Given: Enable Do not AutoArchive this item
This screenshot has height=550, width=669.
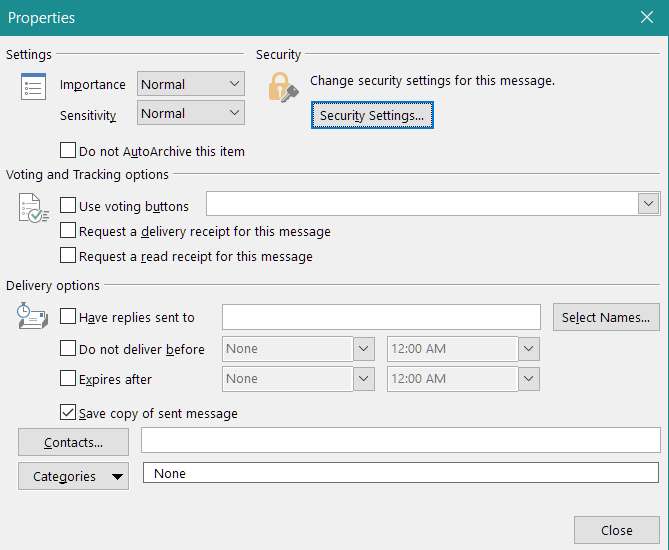Looking at the screenshot, I should click(68, 151).
